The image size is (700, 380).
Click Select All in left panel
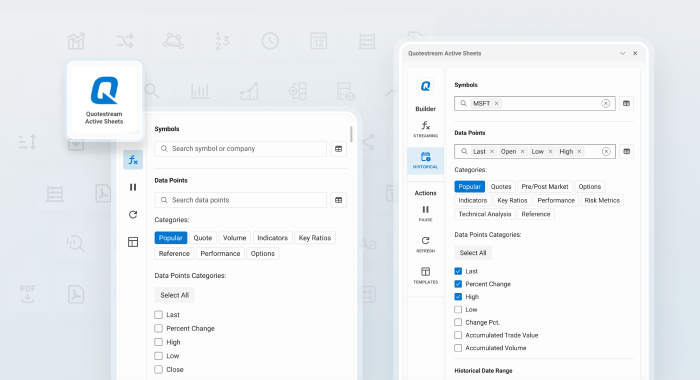tap(175, 295)
